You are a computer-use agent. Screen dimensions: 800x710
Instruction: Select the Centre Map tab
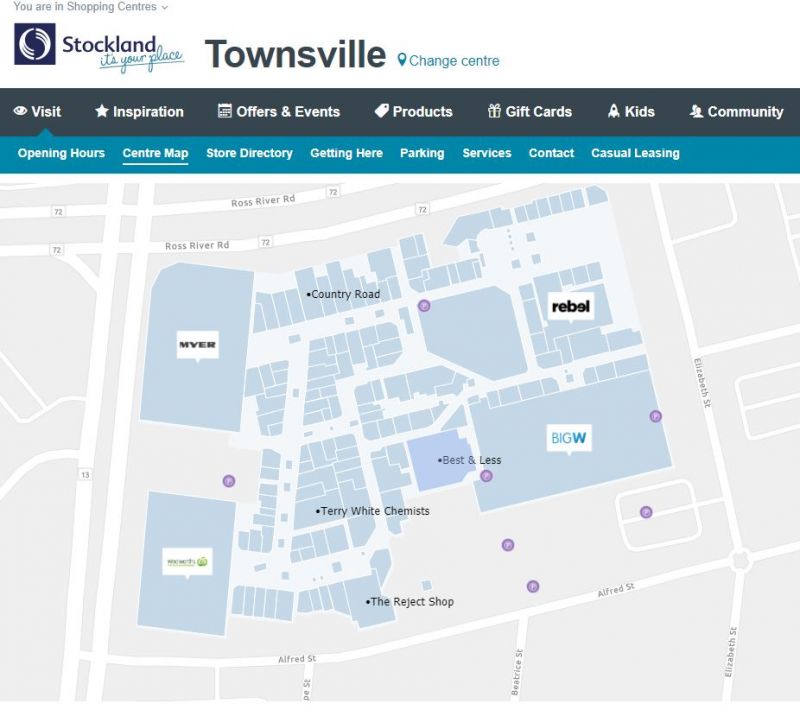tap(156, 153)
